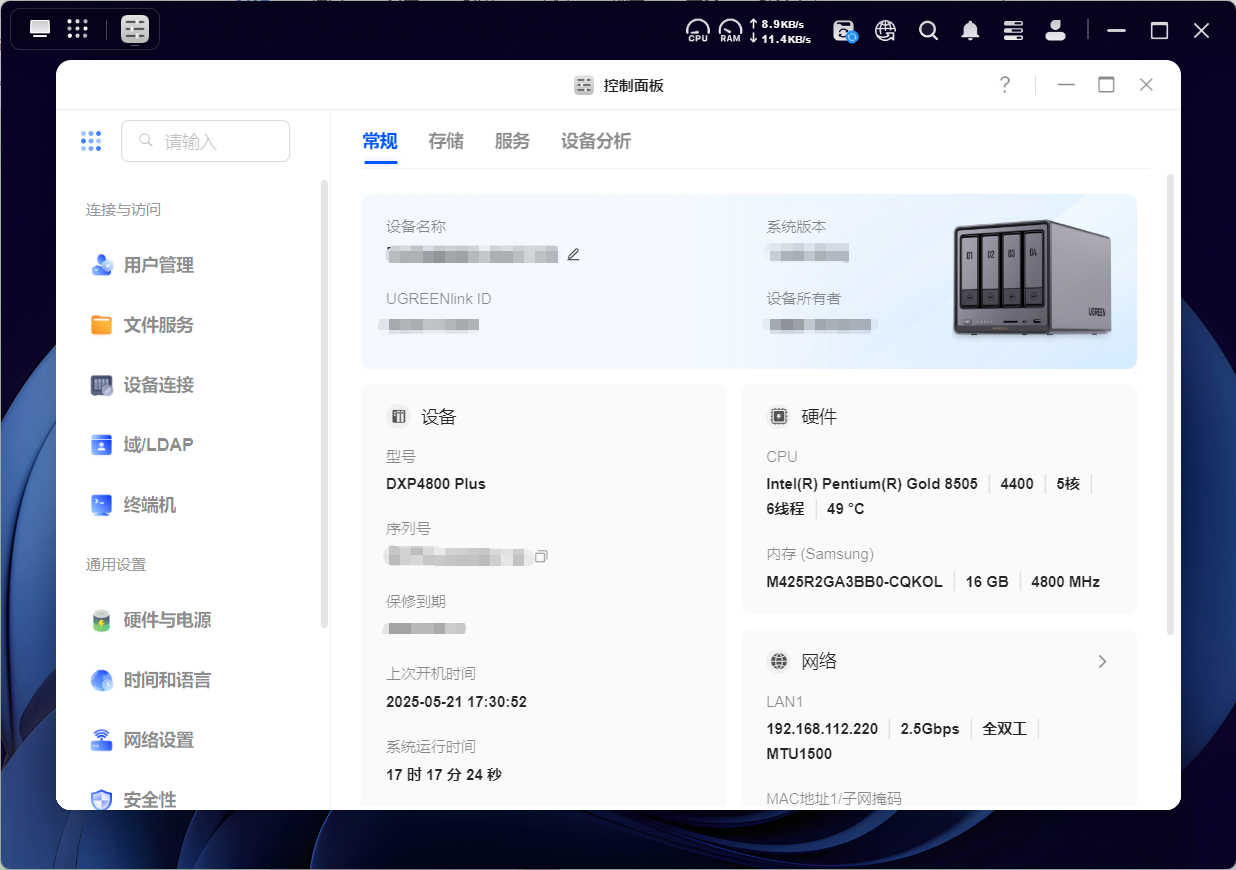Open the user profile icon in top bar

1055,30
